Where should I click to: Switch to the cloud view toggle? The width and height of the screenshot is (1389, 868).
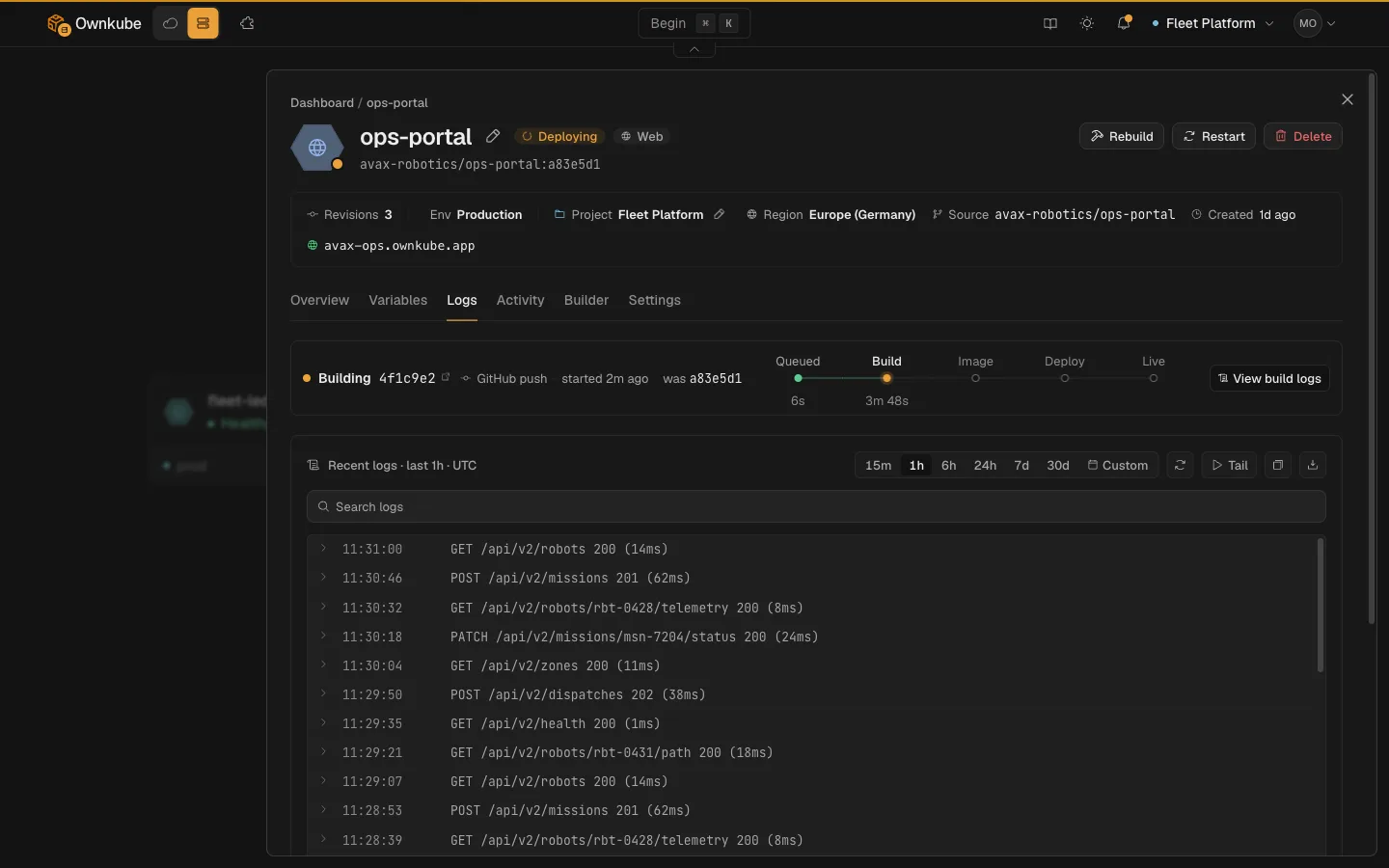171,23
